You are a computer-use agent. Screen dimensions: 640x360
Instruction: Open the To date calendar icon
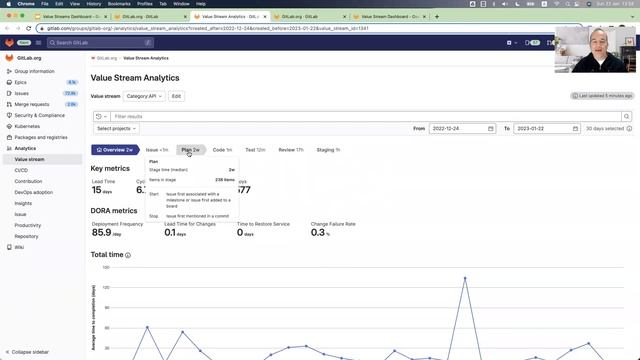pos(576,129)
